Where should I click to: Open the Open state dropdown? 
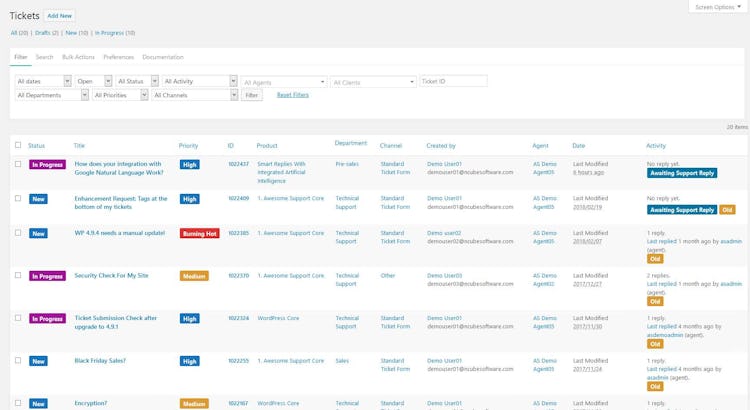(93, 81)
